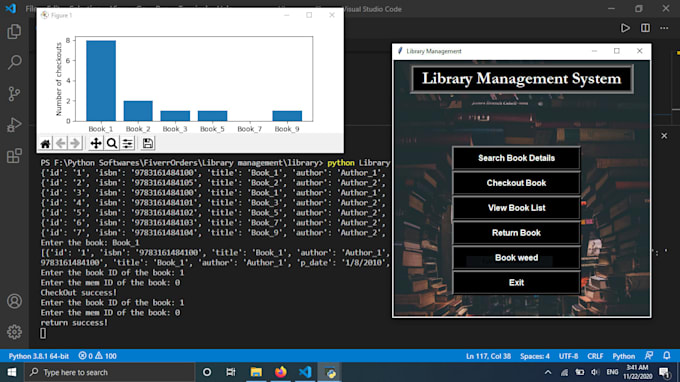Viewport: 680px width, 382px height.
Task: Open the Explorer view in activity bar
Action: [x=14, y=32]
